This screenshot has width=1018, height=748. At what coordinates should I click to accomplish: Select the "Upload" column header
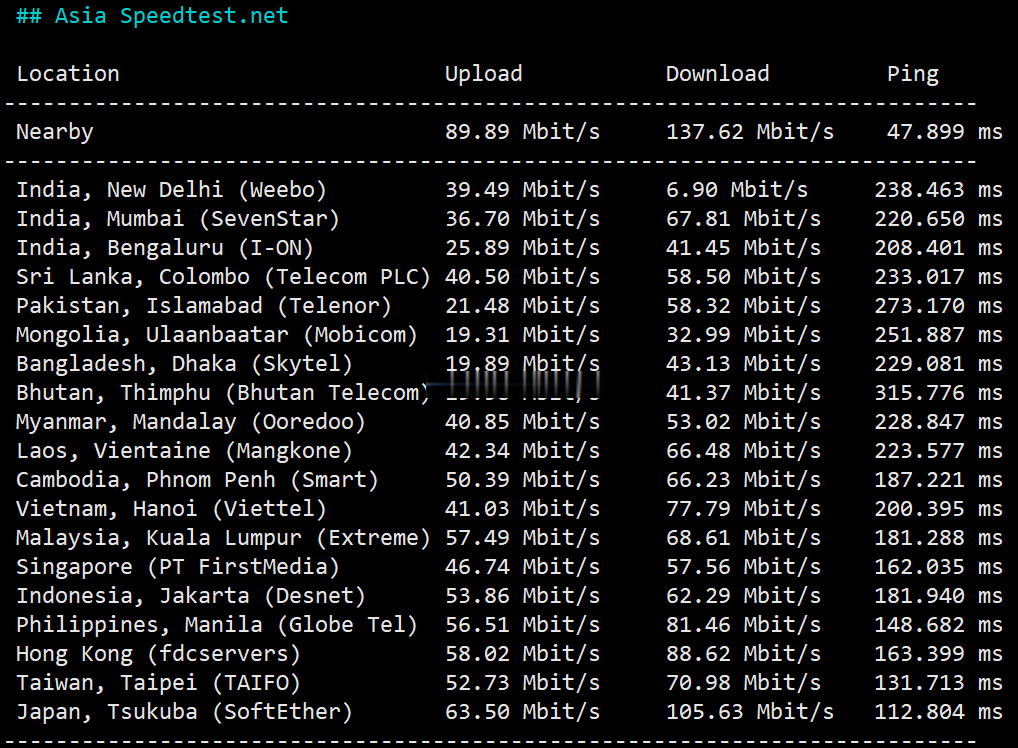pos(484,74)
